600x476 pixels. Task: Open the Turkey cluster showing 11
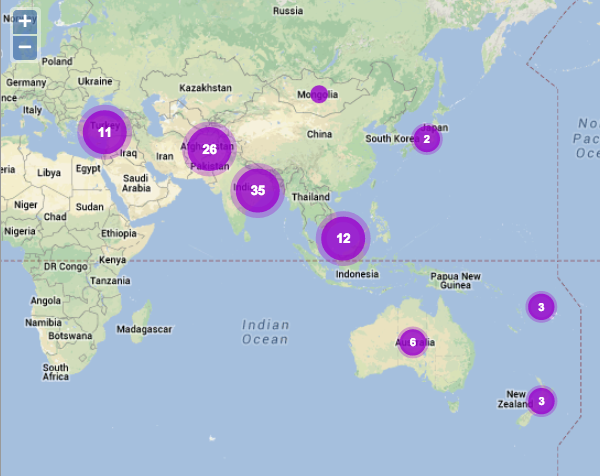point(104,132)
